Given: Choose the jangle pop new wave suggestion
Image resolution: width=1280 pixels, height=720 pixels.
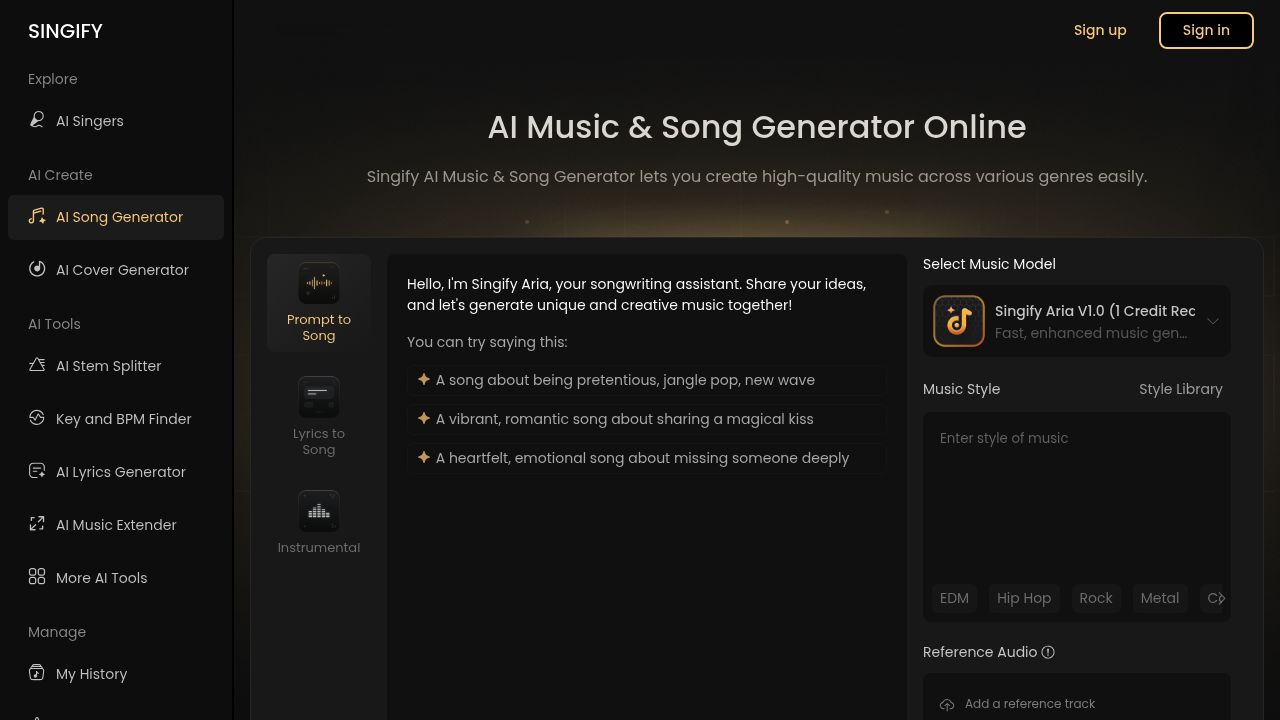Looking at the screenshot, I should click(646, 380).
